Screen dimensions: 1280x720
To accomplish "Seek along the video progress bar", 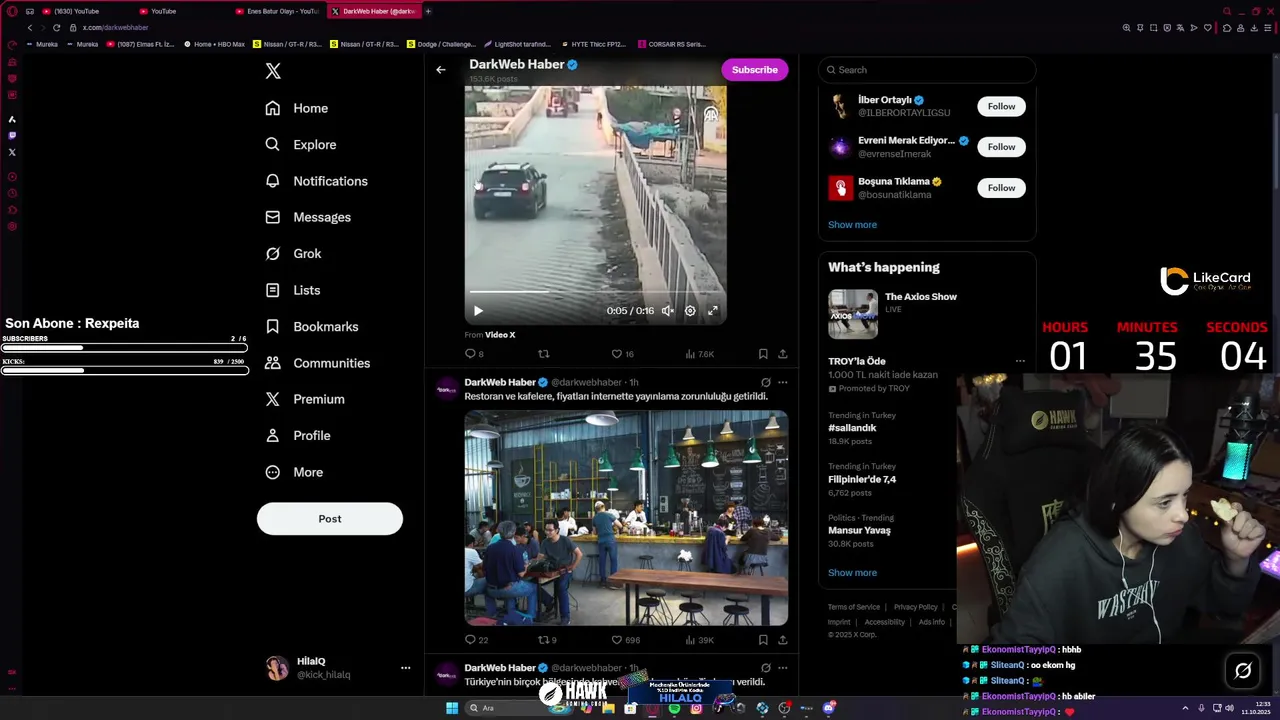I will [595, 292].
